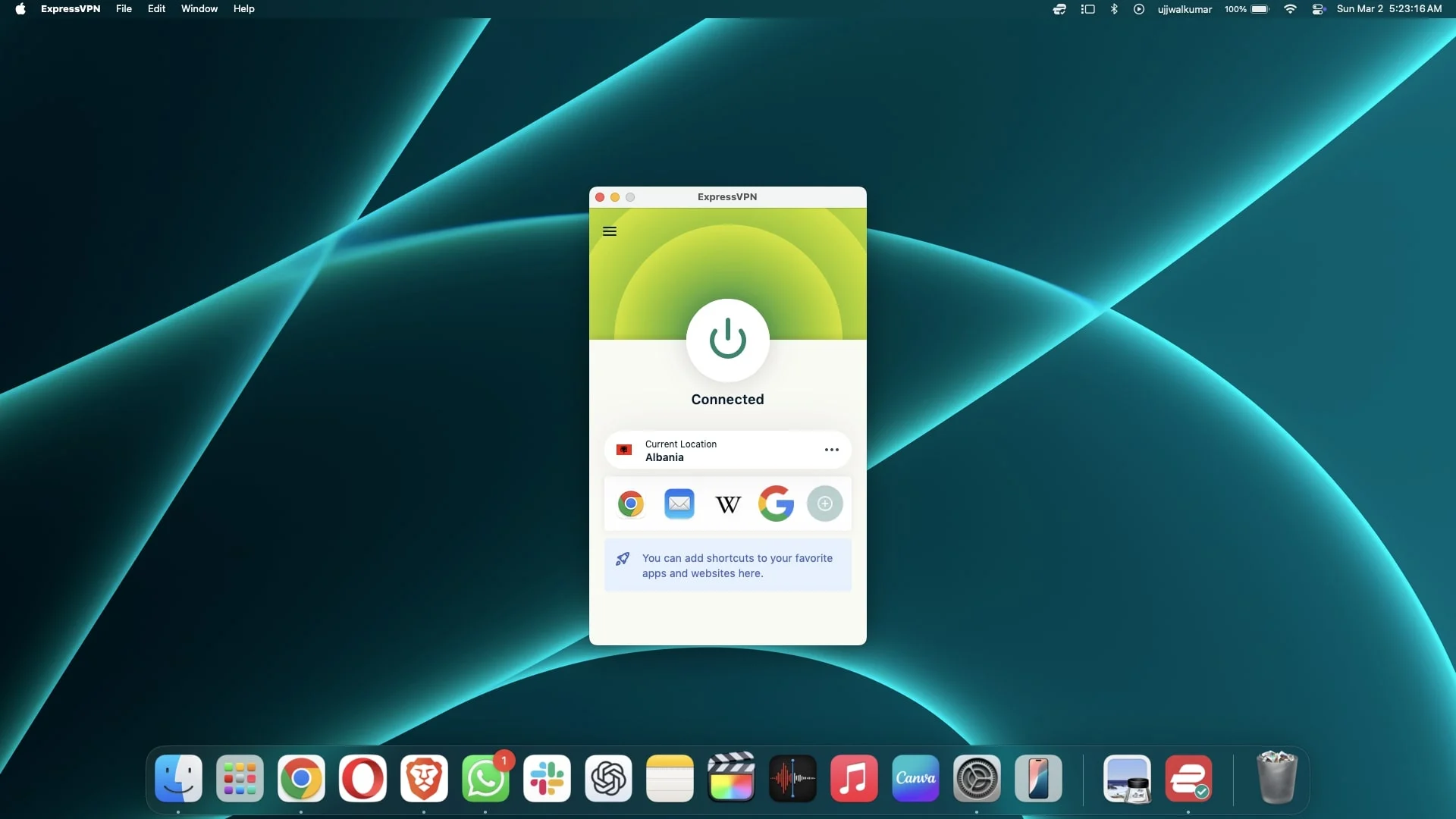Viewport: 1456px width, 819px height.
Task: Open the Apple menu
Action: [x=20, y=9]
